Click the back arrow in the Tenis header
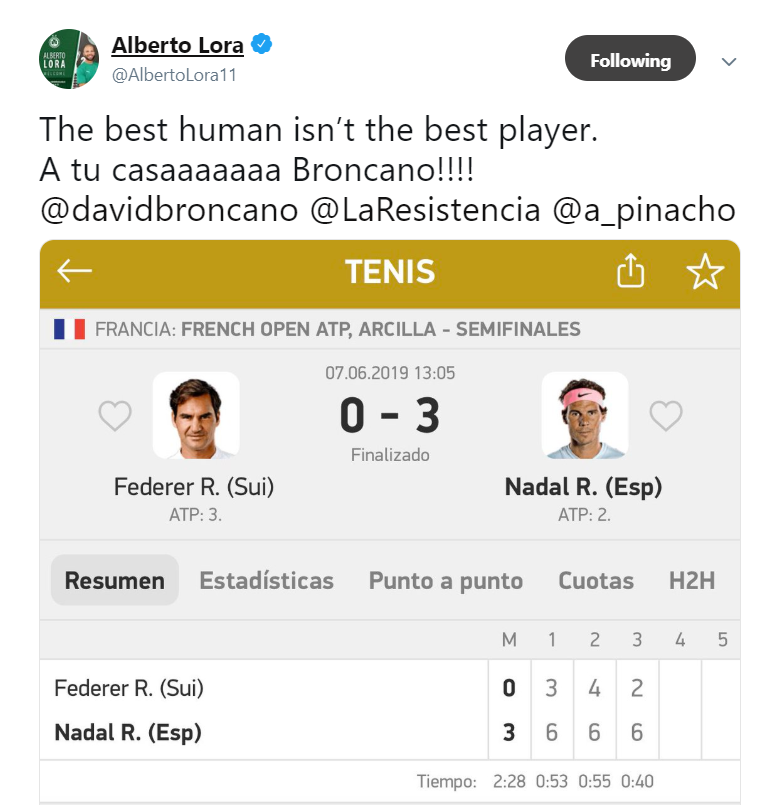Image resolution: width=765 pixels, height=805 pixels. pyautogui.click(x=75, y=272)
